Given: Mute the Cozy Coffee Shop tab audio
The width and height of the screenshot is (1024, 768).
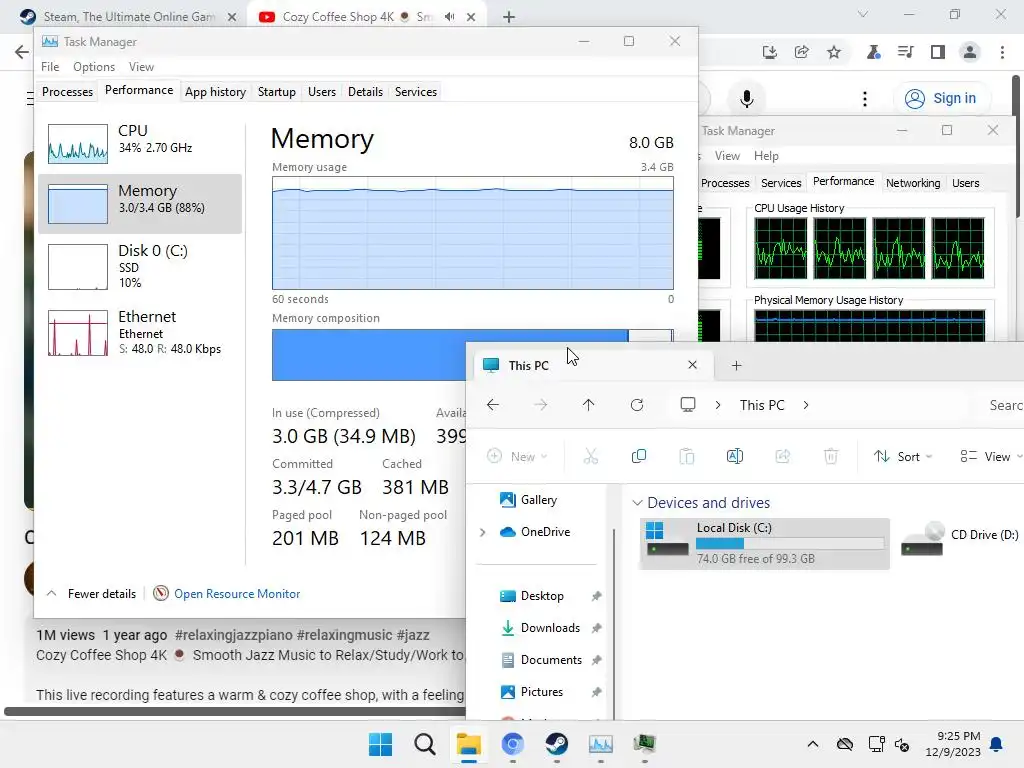Looking at the screenshot, I should pos(449,17).
